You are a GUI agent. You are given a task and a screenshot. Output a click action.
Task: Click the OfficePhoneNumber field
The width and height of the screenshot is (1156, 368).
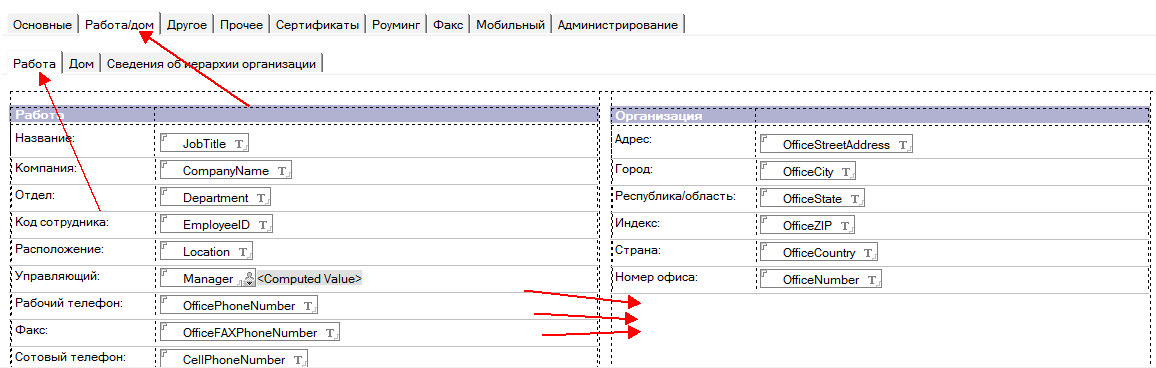coord(240,305)
